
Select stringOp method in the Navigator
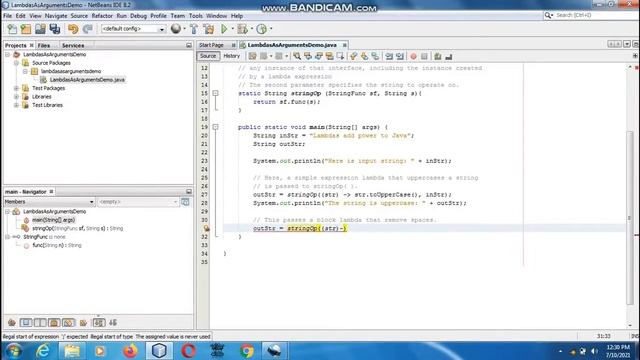[78, 228]
